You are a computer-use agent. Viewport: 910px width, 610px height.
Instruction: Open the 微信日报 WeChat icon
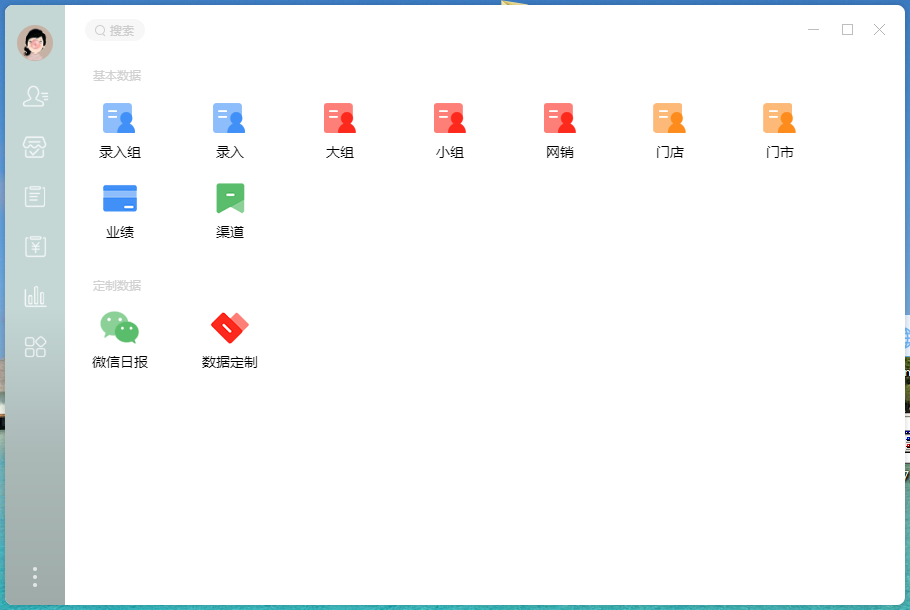point(120,327)
